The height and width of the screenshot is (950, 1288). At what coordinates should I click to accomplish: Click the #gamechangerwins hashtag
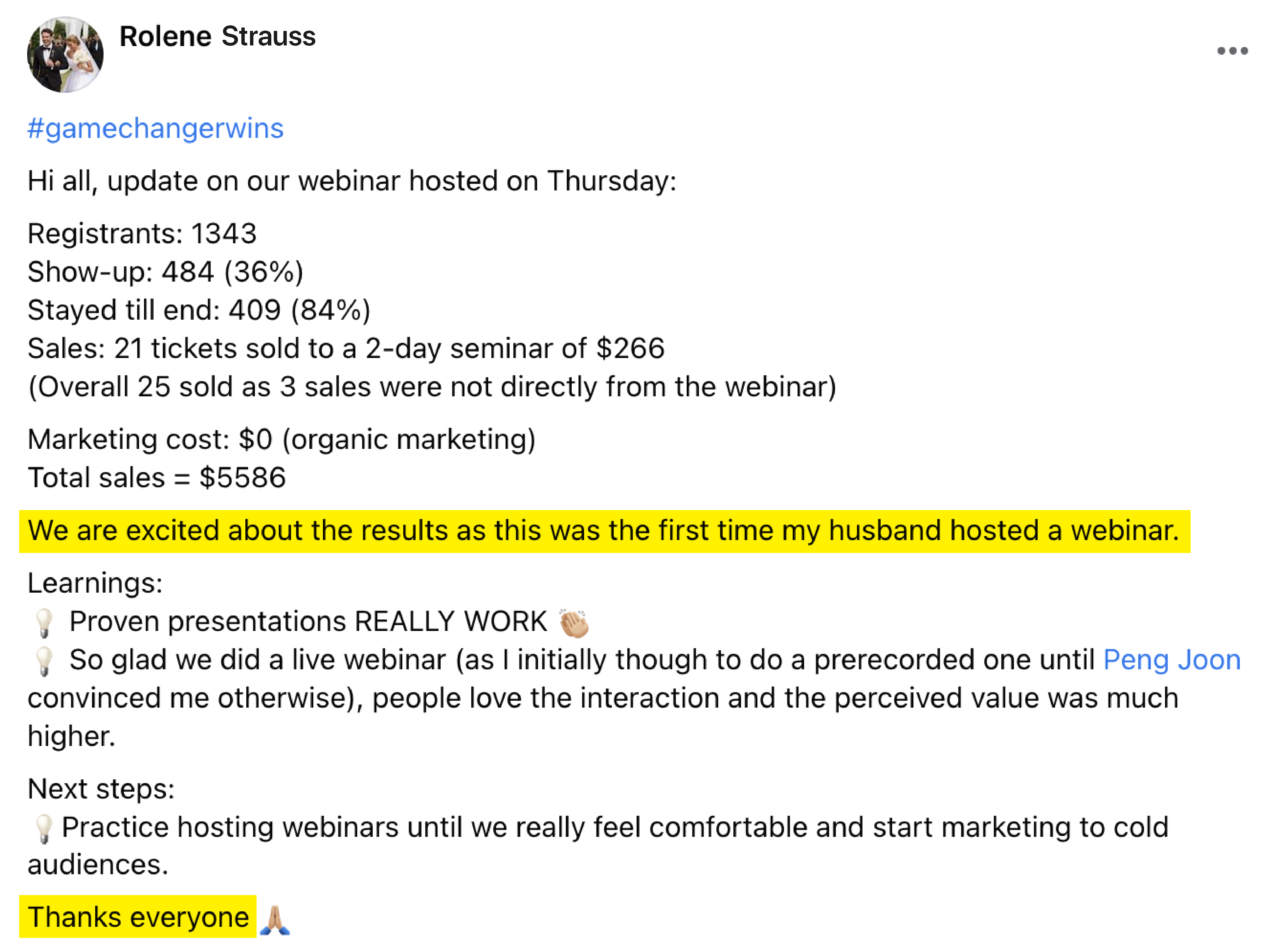click(x=155, y=128)
